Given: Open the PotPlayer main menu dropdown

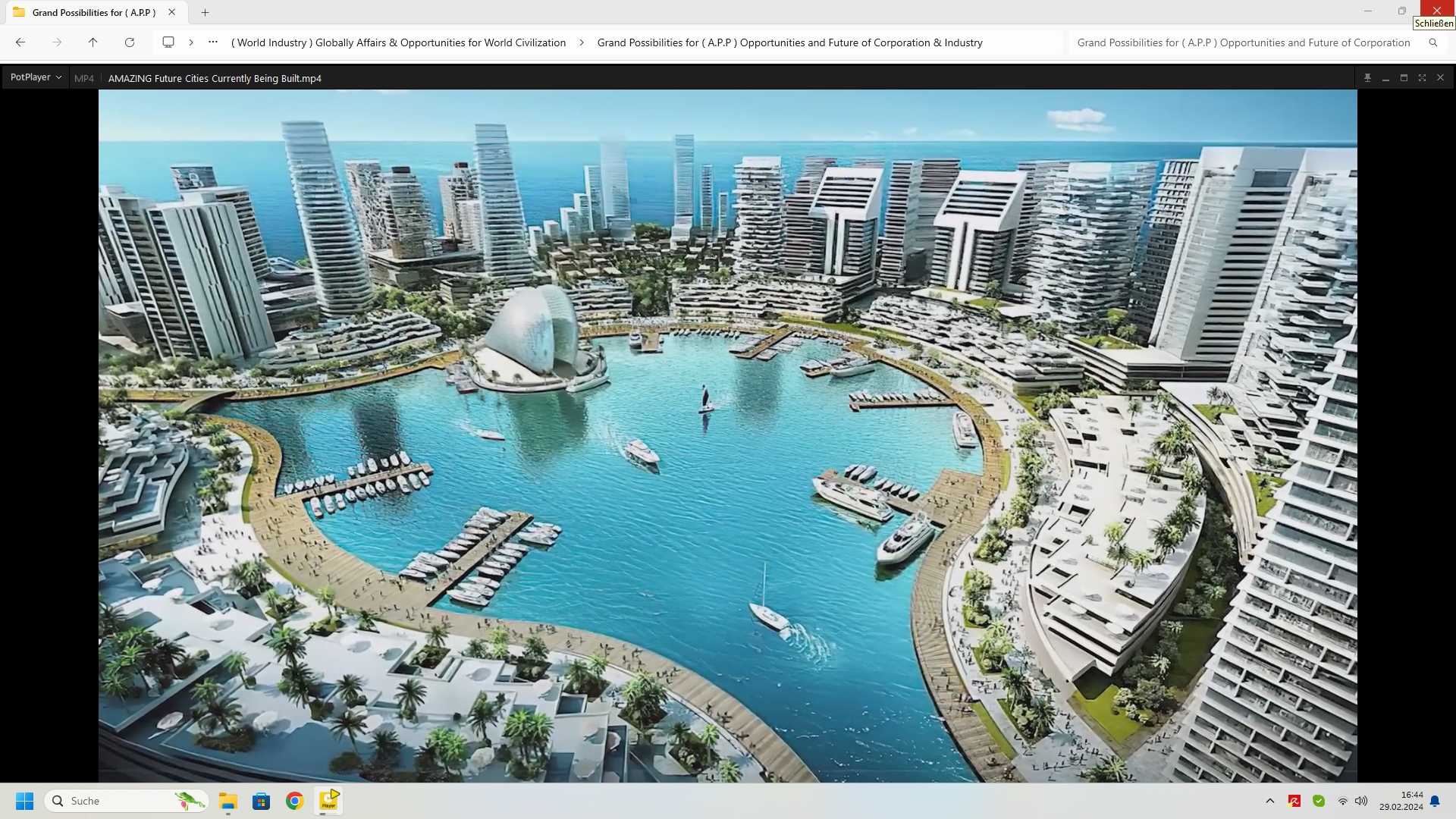Looking at the screenshot, I should click(36, 77).
